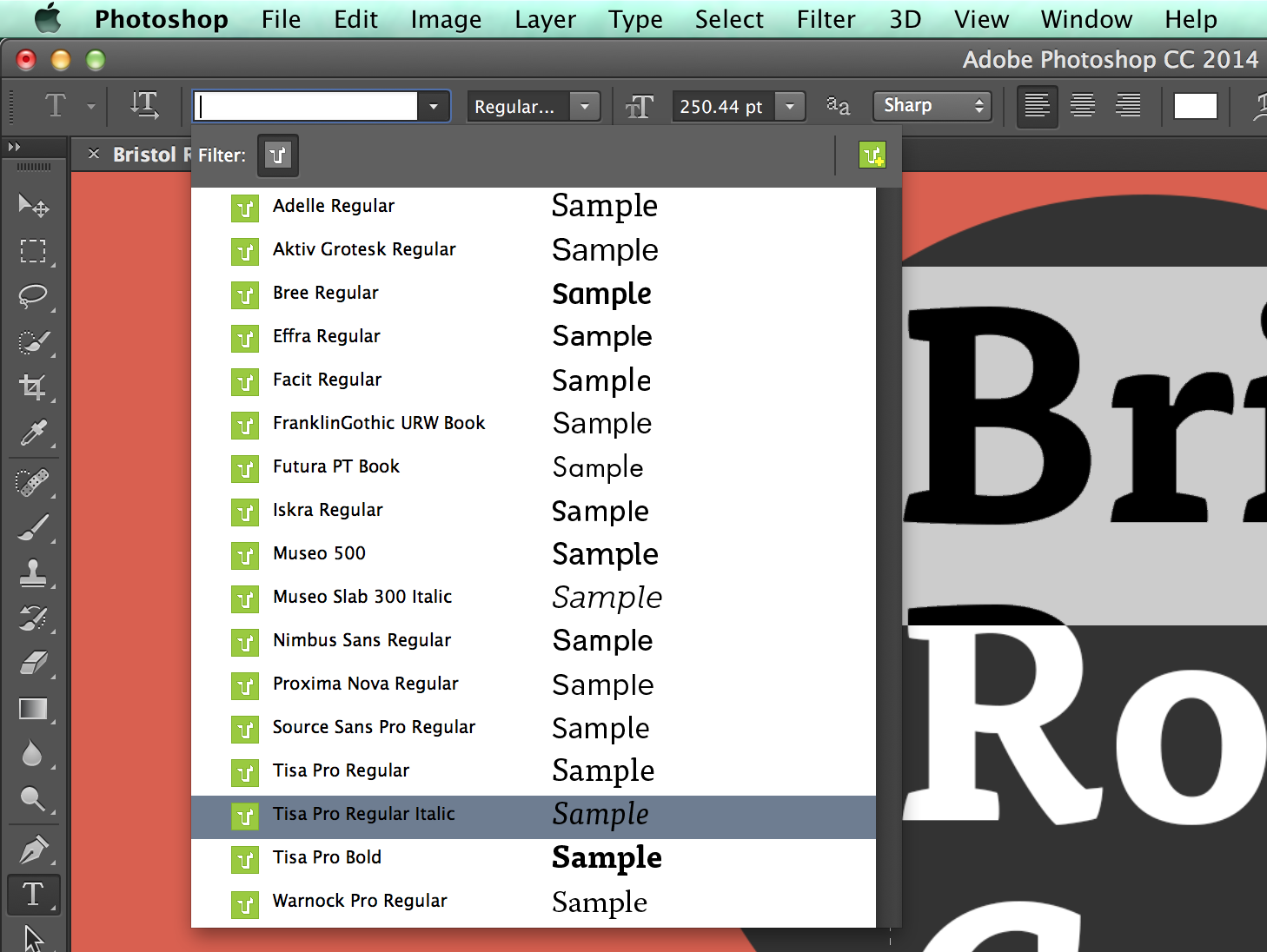Select the Eyedropper tool
Screen dimensions: 1267x952
click(x=33, y=433)
